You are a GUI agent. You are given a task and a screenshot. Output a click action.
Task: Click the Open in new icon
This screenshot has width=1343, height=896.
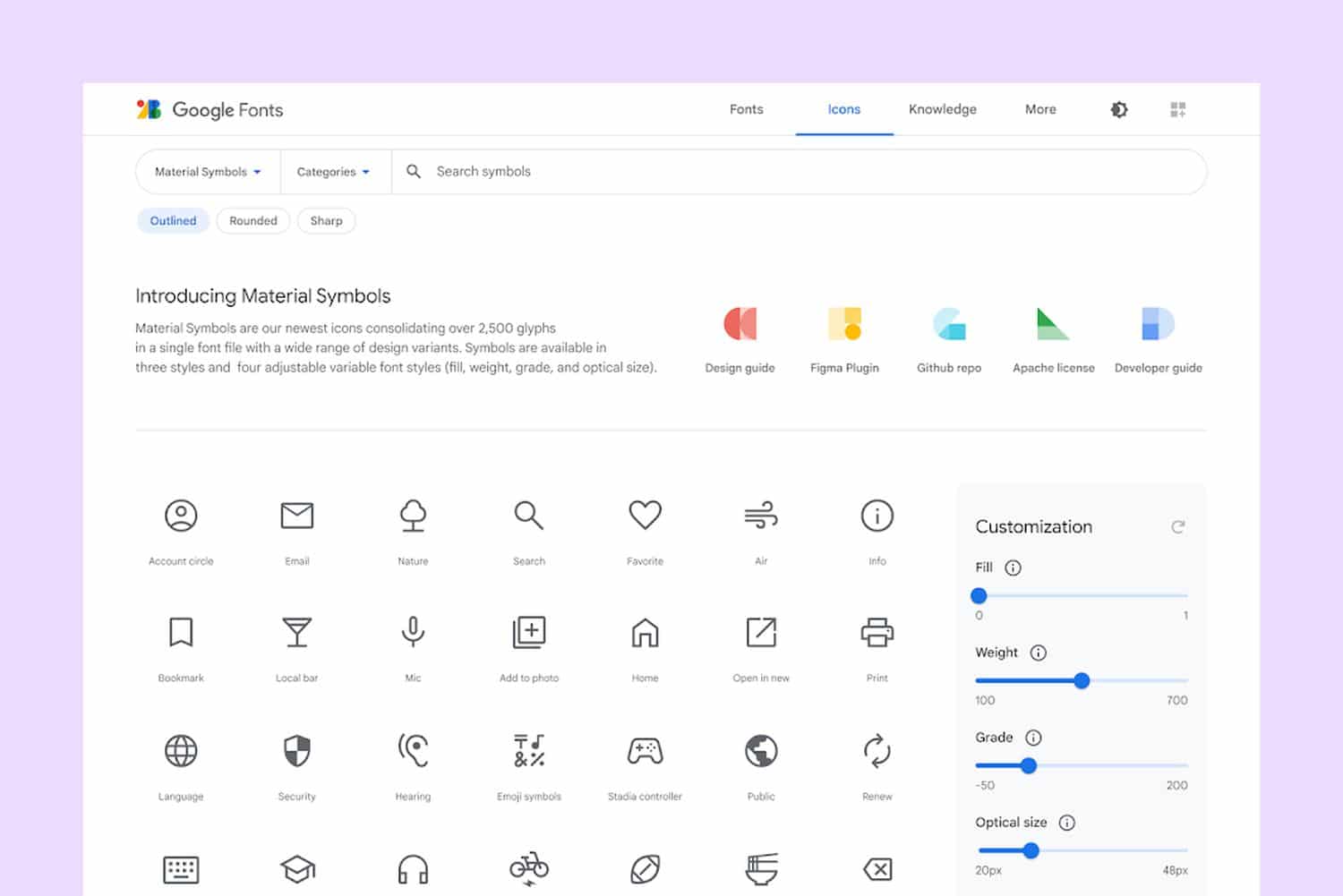761,633
